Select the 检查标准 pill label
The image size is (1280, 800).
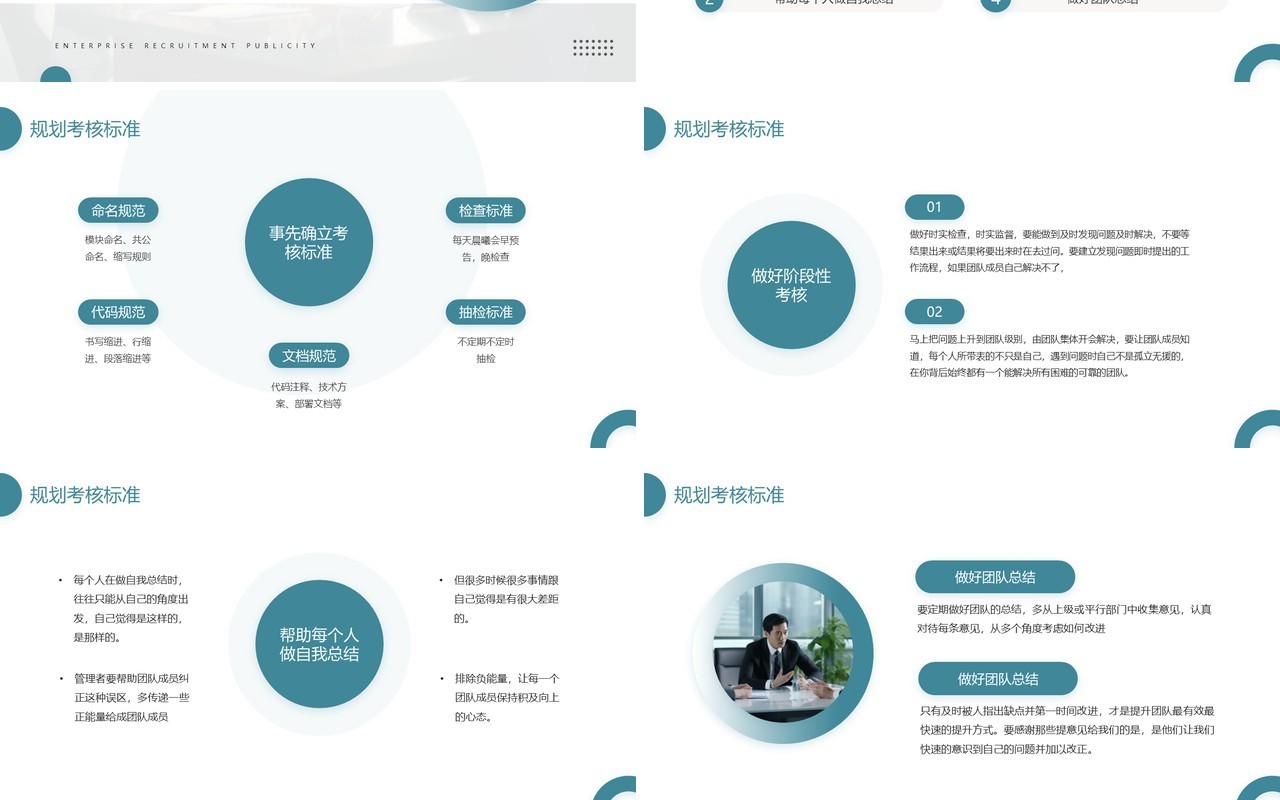tap(486, 211)
